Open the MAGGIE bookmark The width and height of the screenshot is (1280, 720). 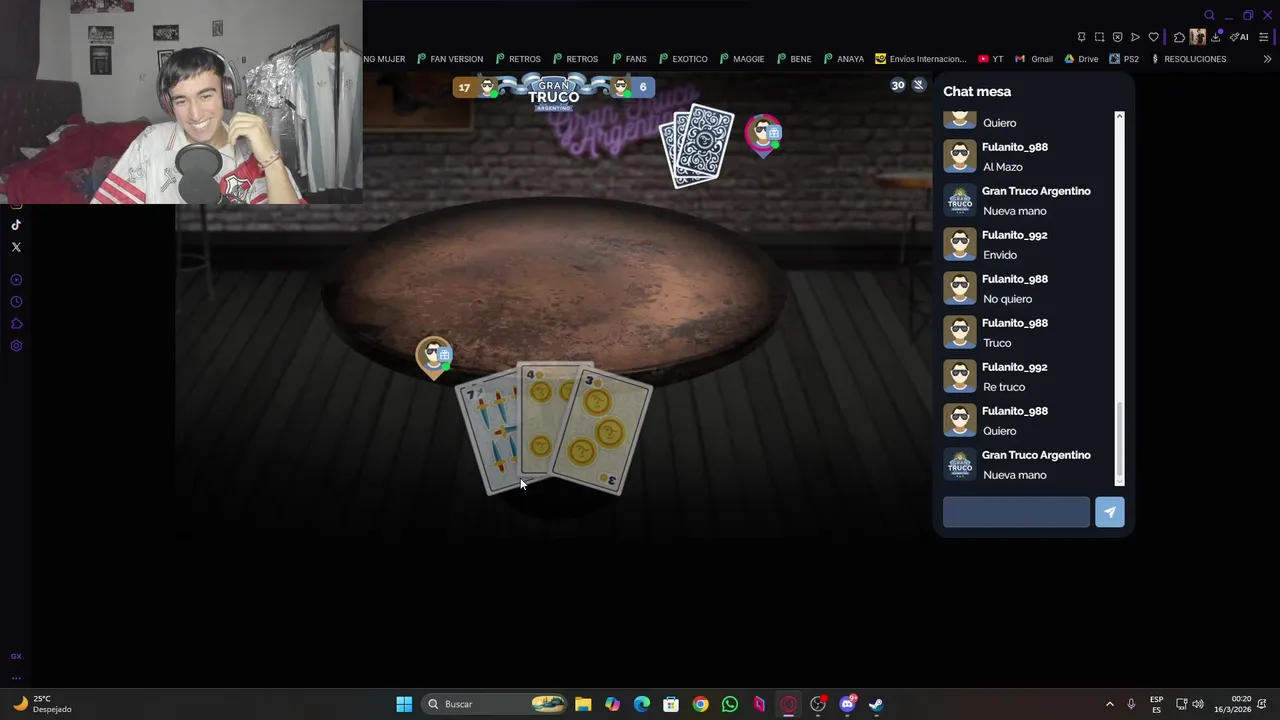(742, 59)
